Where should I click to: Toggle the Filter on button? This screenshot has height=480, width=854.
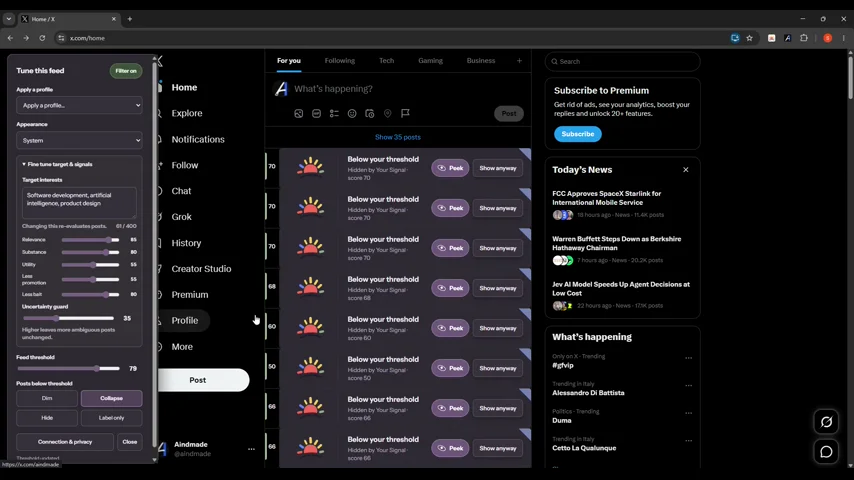coord(126,71)
